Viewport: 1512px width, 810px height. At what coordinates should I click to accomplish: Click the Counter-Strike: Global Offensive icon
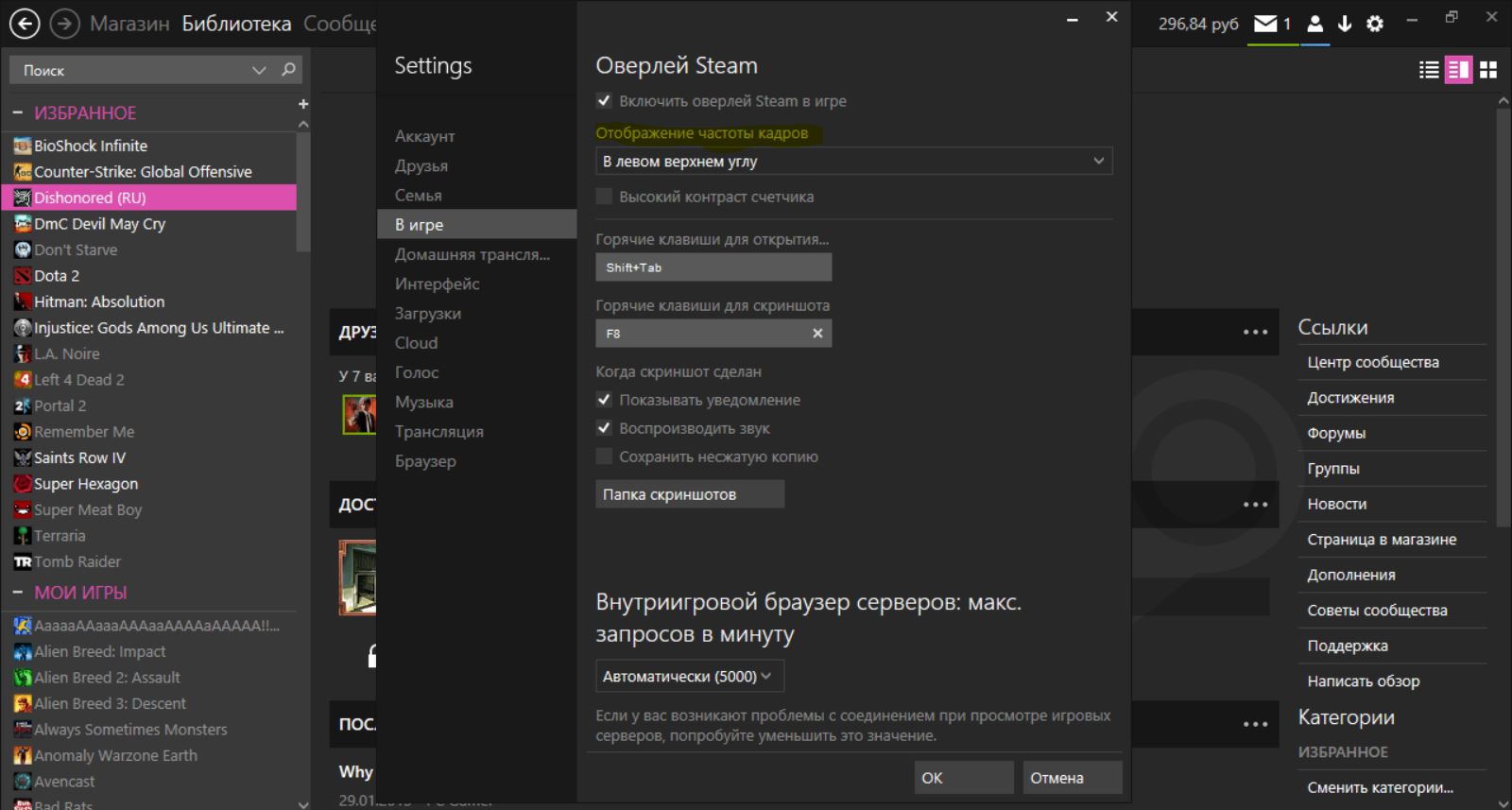pos(23,171)
